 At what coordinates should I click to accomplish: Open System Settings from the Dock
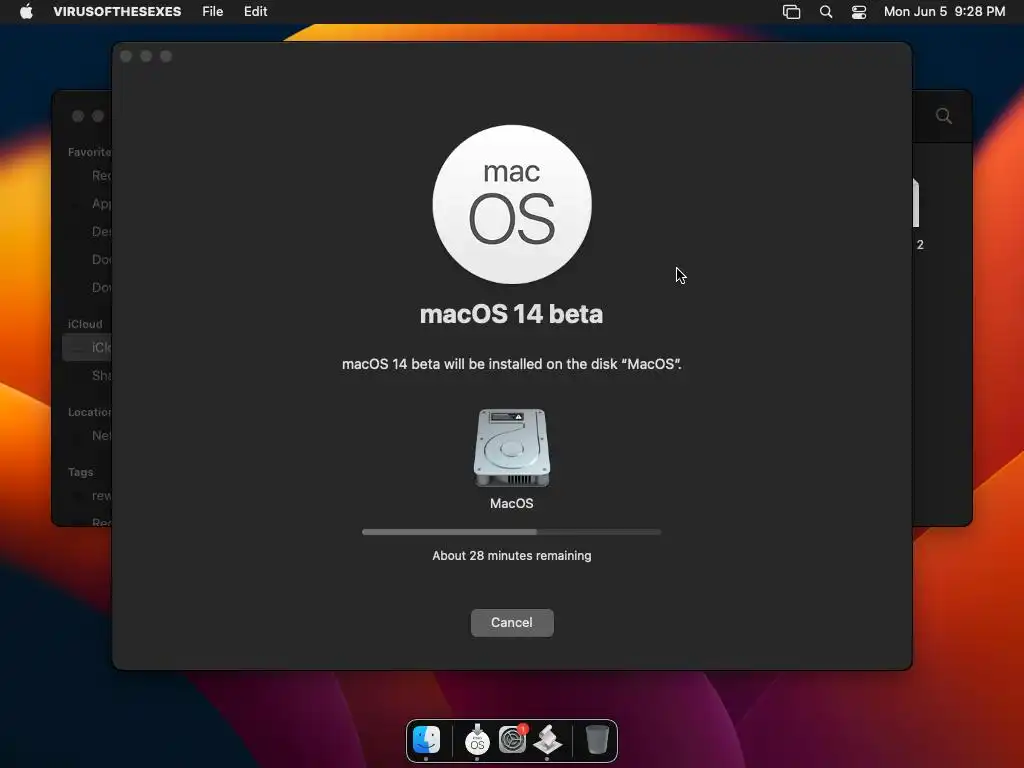coord(513,740)
